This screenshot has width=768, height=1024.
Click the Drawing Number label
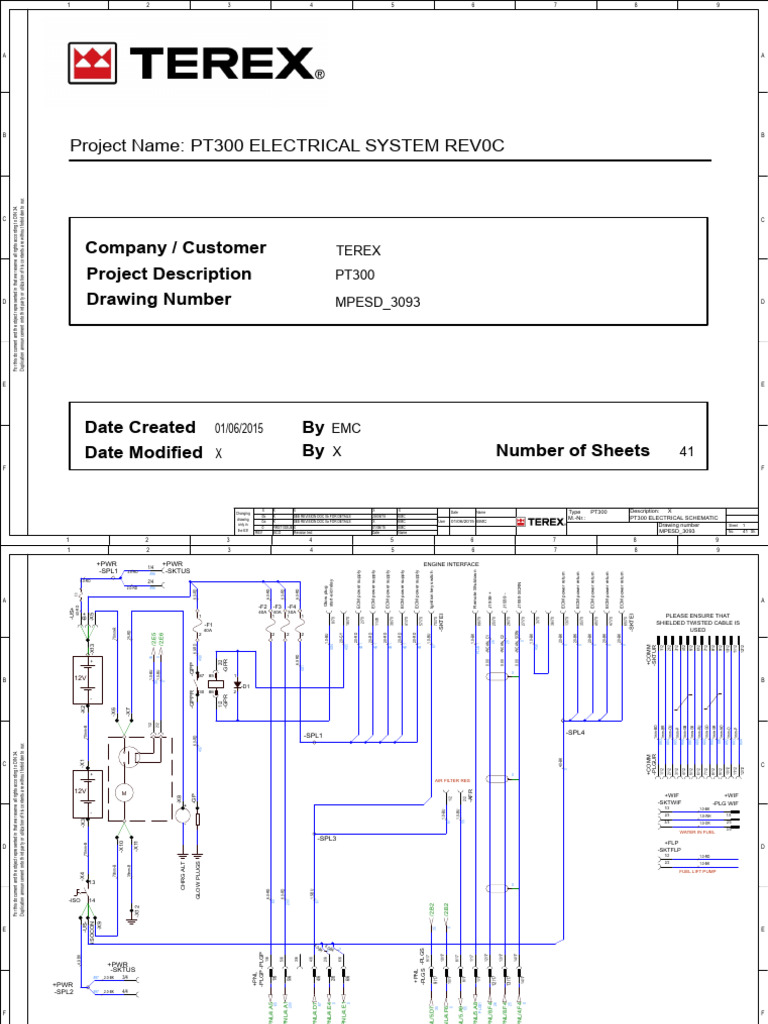pos(159,299)
